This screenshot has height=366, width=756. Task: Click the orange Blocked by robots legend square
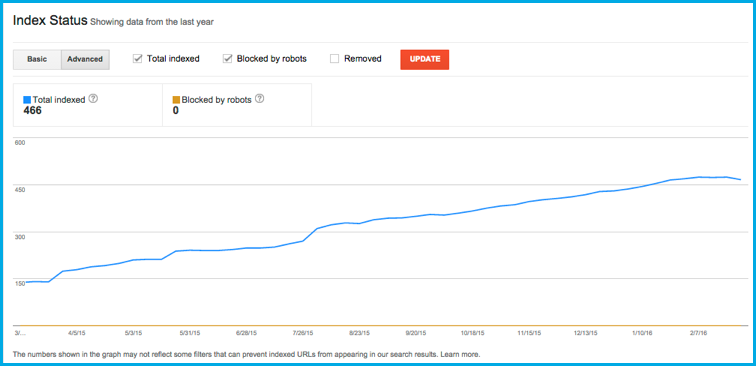click(x=176, y=100)
